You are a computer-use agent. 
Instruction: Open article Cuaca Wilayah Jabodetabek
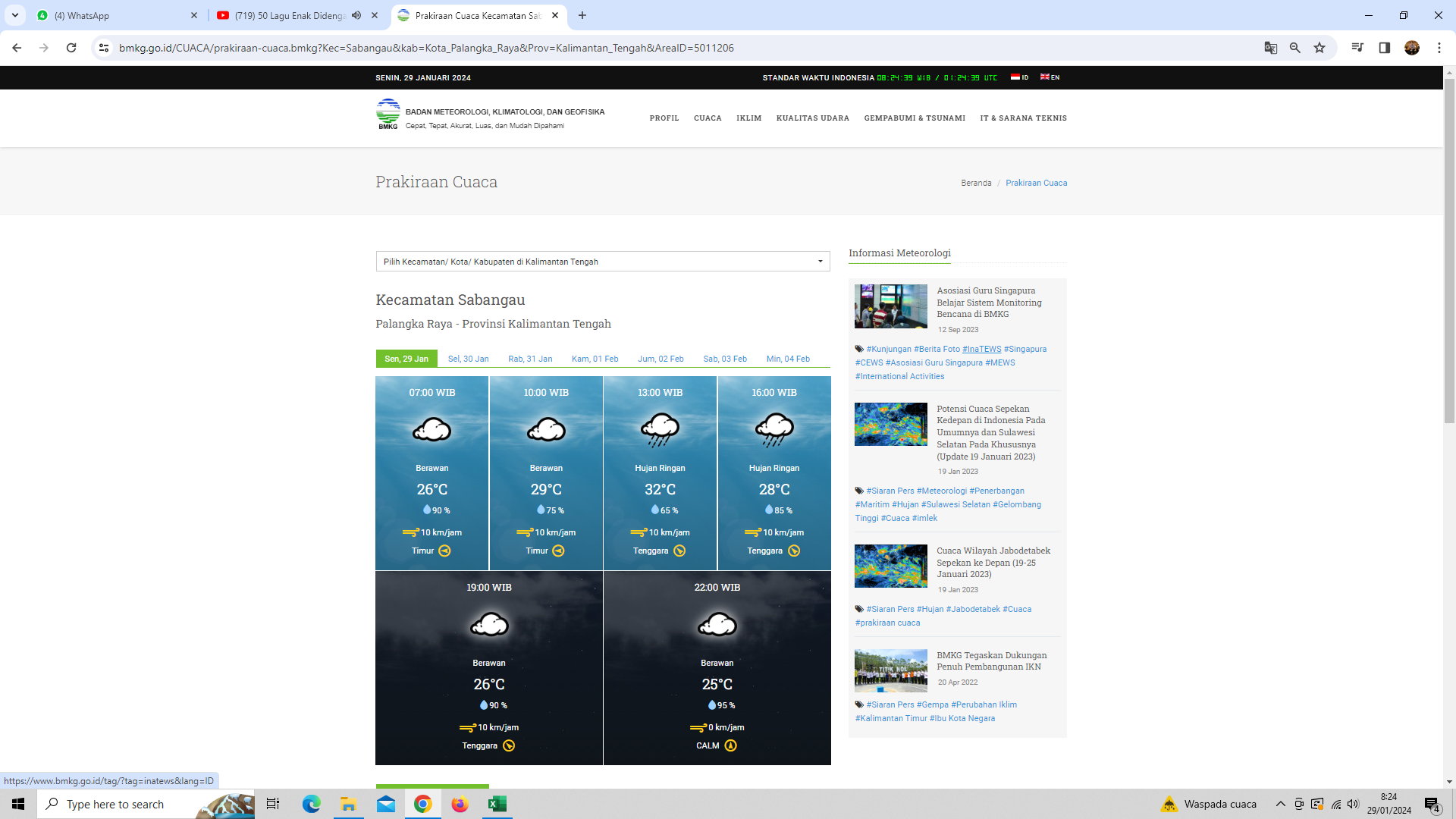993,562
